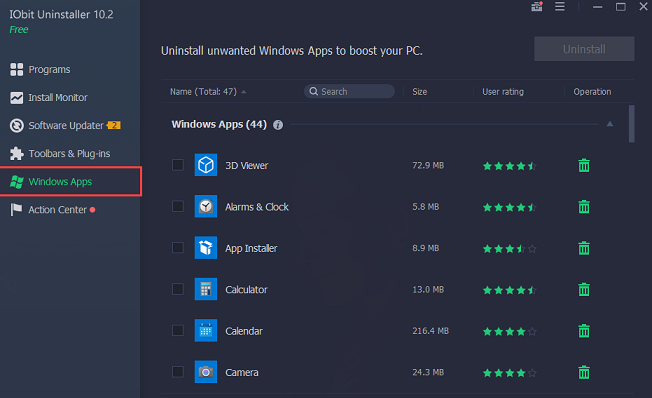Select Windows Apps in sidebar
Viewport: 652px width, 398px height.
pyautogui.click(x=71, y=181)
